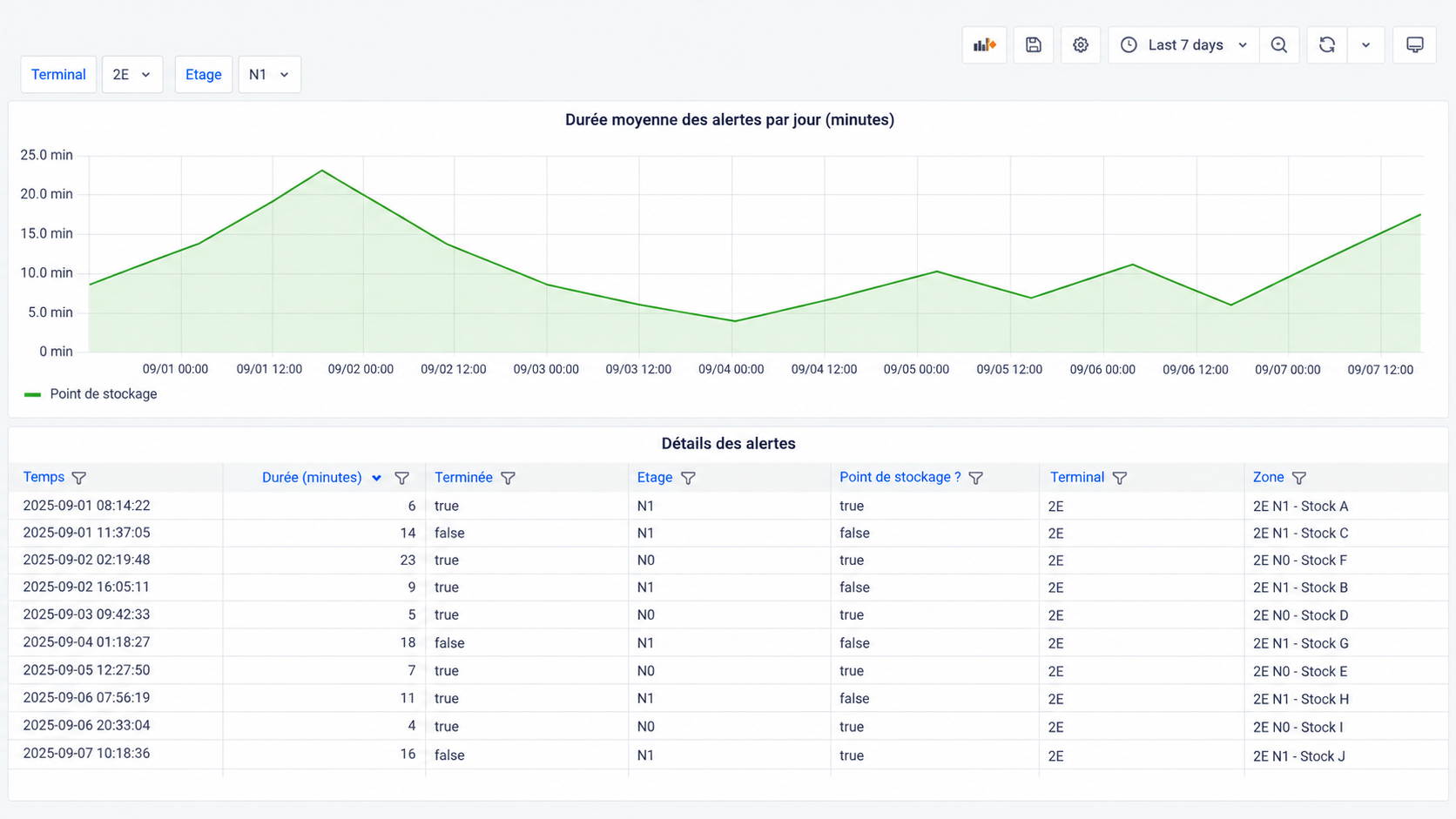Screen dimensions: 1456x819
Task: Open refresh interval dropdown arrow
Action: point(1365,45)
